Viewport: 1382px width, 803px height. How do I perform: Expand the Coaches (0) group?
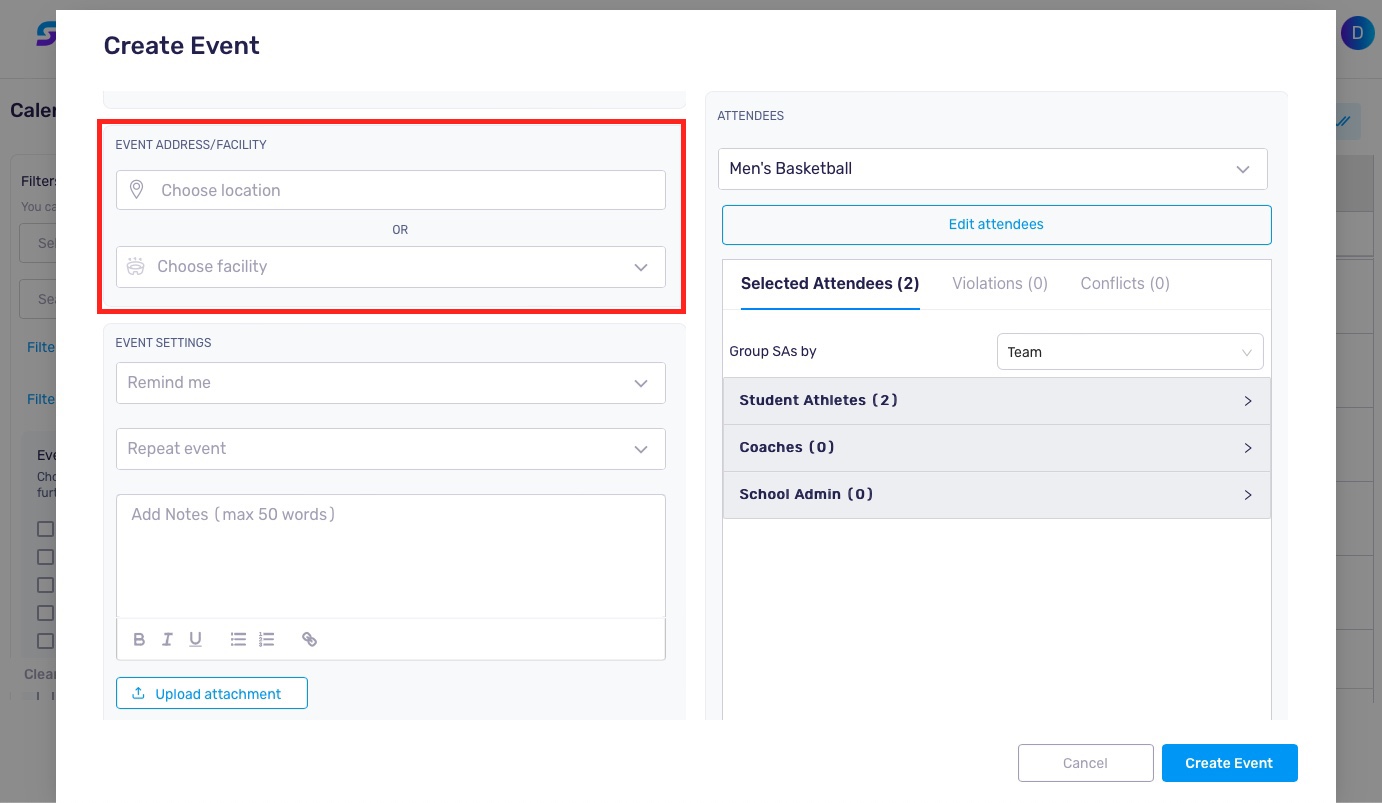pos(997,448)
